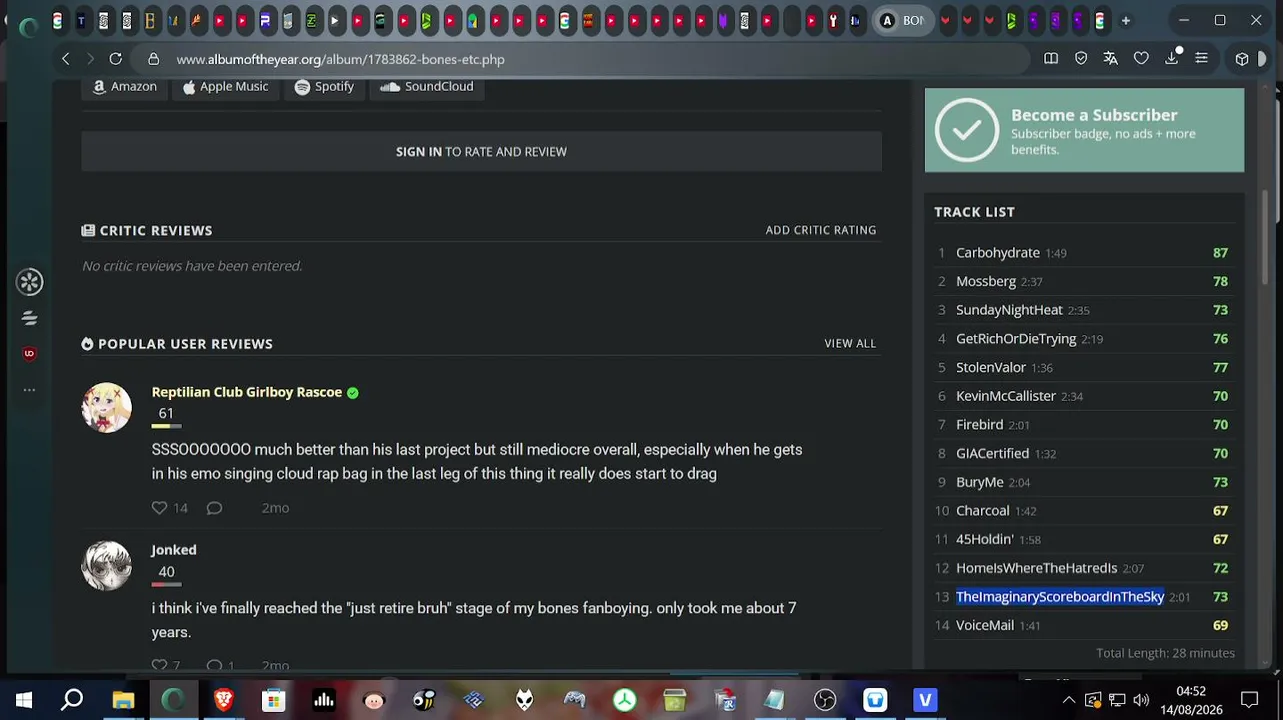Like the Reptilian Club Girlboy Rascoe review
The image size is (1283, 720).
click(159, 508)
